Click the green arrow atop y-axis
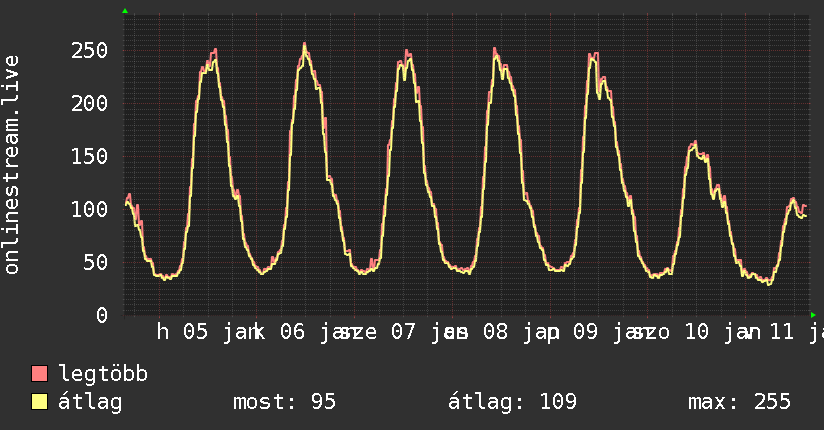Screen dimensions: 824x430 [x=125, y=11]
